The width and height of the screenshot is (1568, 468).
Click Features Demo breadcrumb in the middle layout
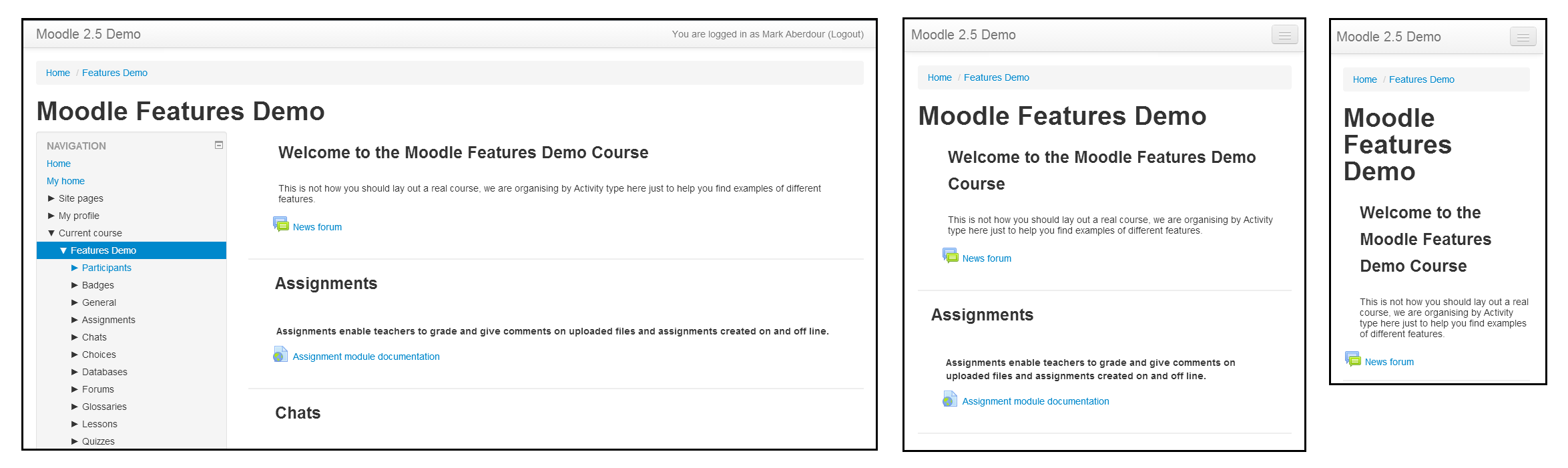[x=996, y=77]
